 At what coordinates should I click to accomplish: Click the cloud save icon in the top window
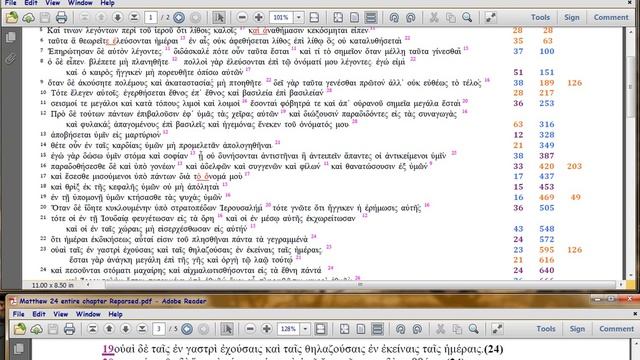pyautogui.click(x=29, y=18)
